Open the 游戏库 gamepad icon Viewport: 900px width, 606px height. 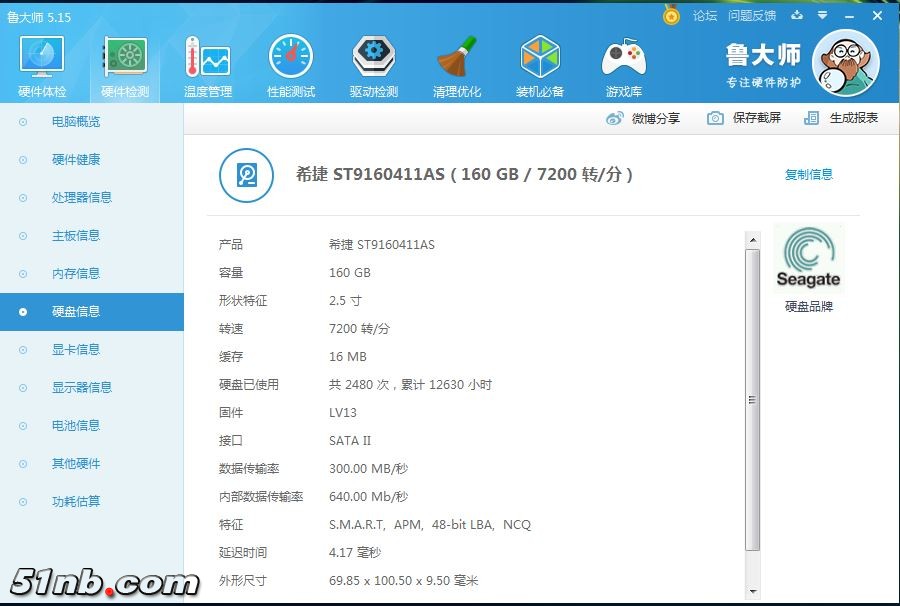[623, 67]
